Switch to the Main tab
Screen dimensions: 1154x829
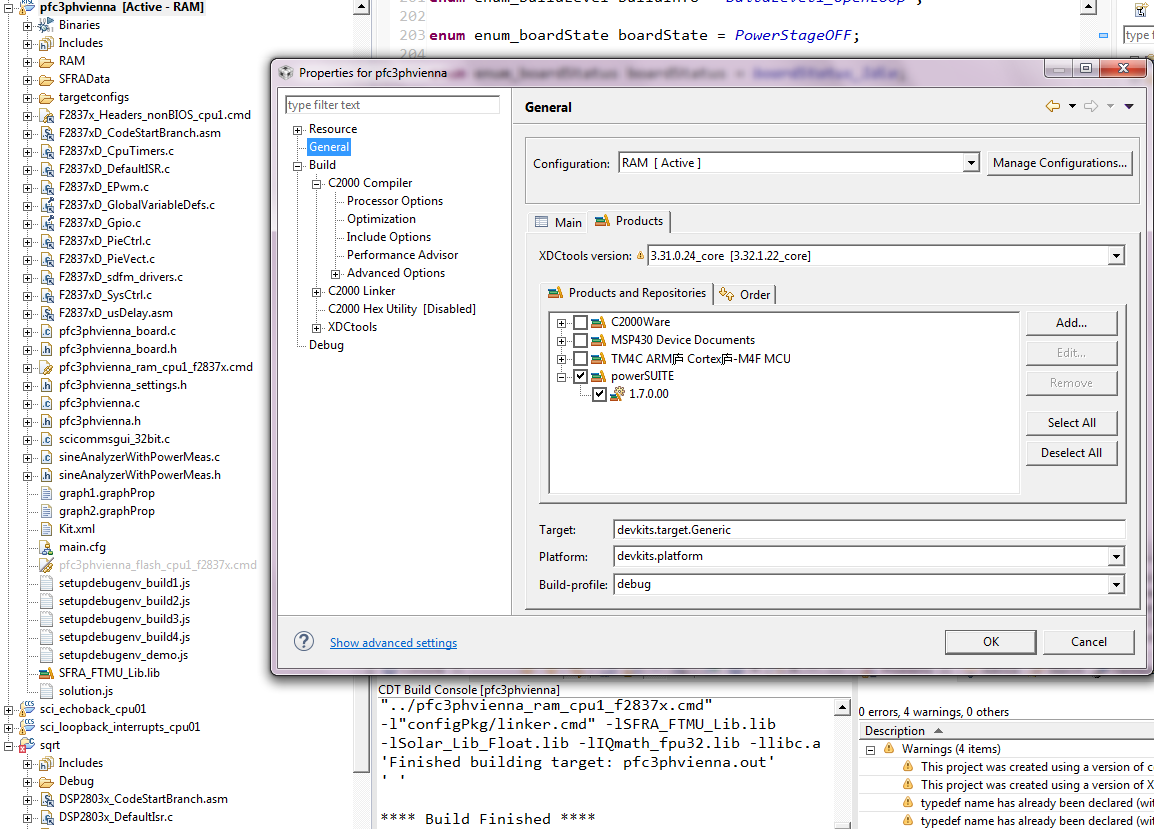point(558,222)
